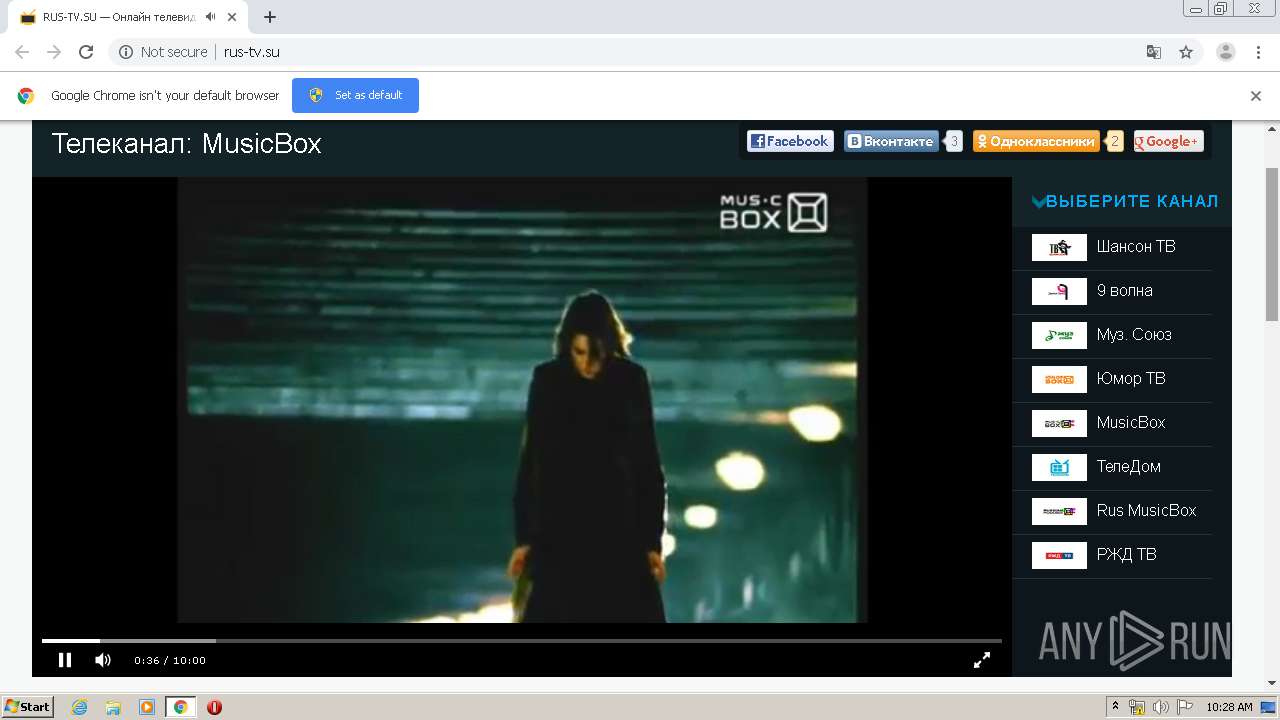This screenshot has height=720, width=1280.
Task: Open clock showing 10:28 AM
Action: click(x=1229, y=707)
